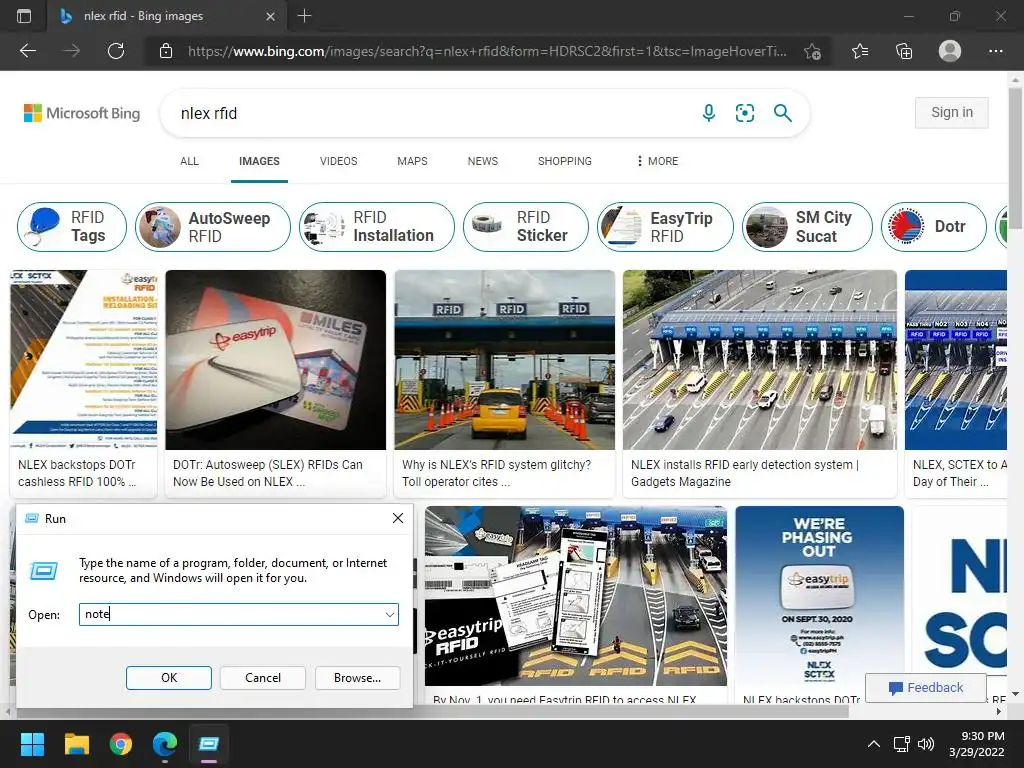
Task: View site info lock icon
Action: pos(166,51)
